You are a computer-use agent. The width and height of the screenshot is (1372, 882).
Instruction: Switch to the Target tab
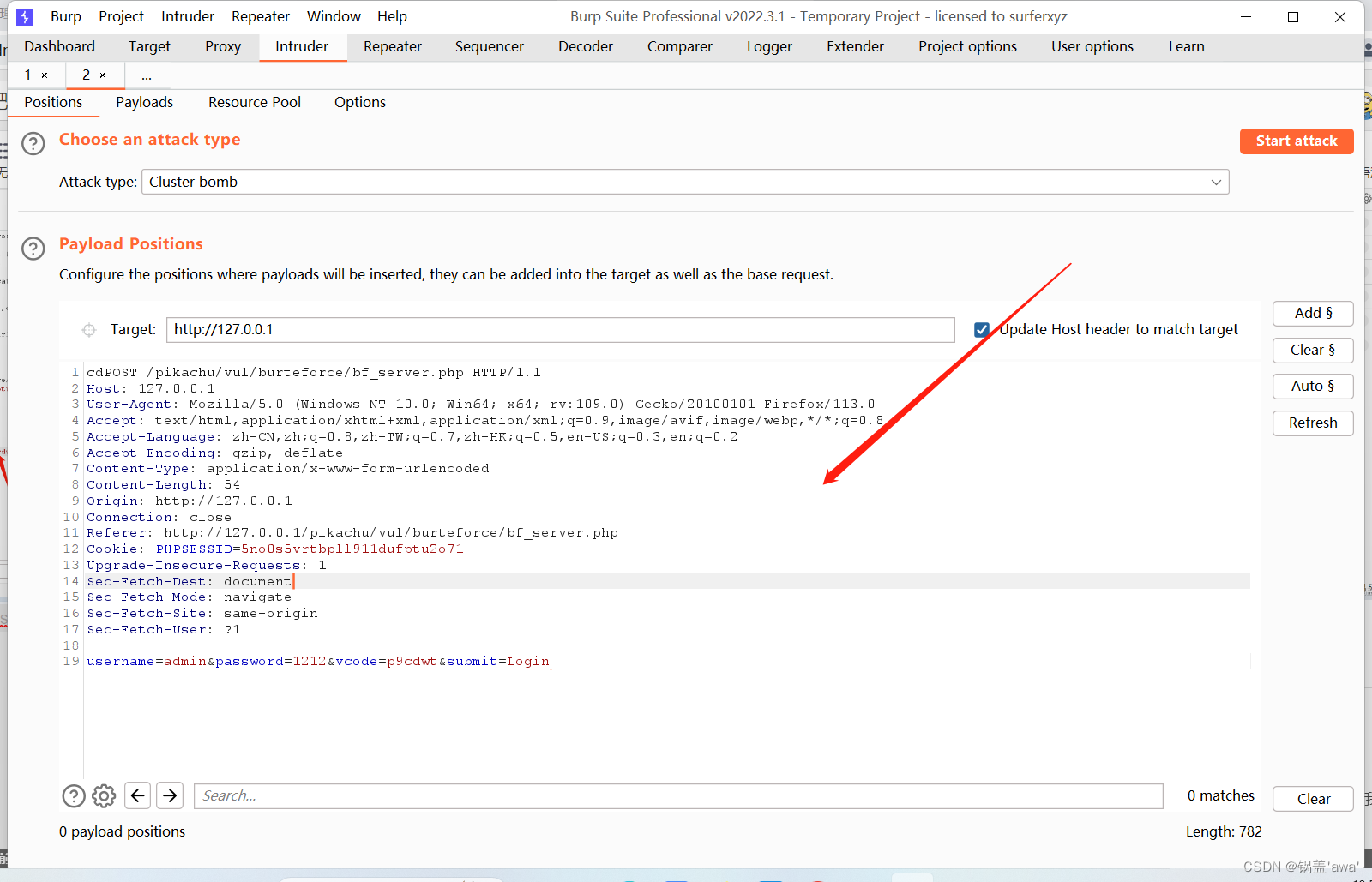pos(149,46)
